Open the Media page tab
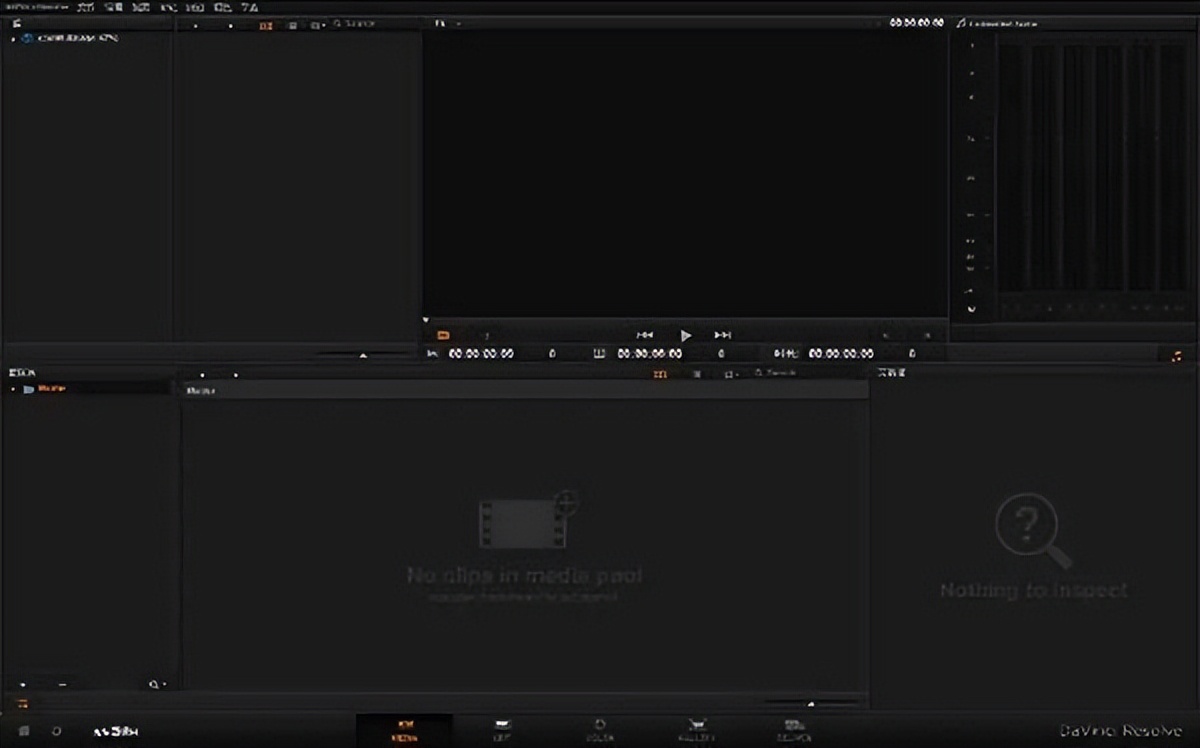Viewport: 1200px width, 748px height. [405, 729]
